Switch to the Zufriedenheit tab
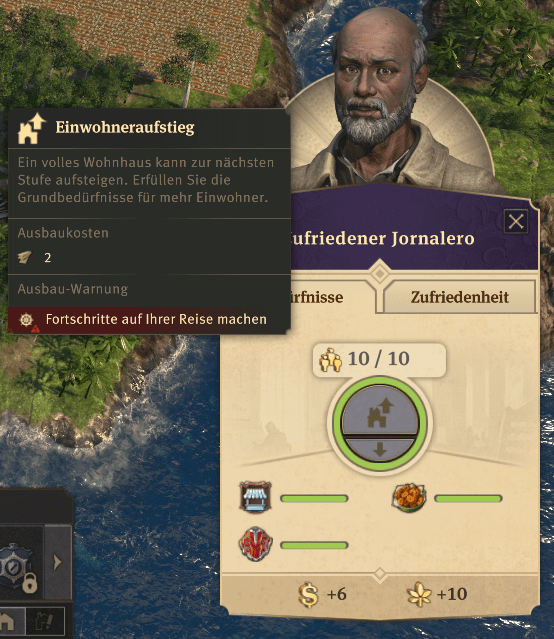 459,297
